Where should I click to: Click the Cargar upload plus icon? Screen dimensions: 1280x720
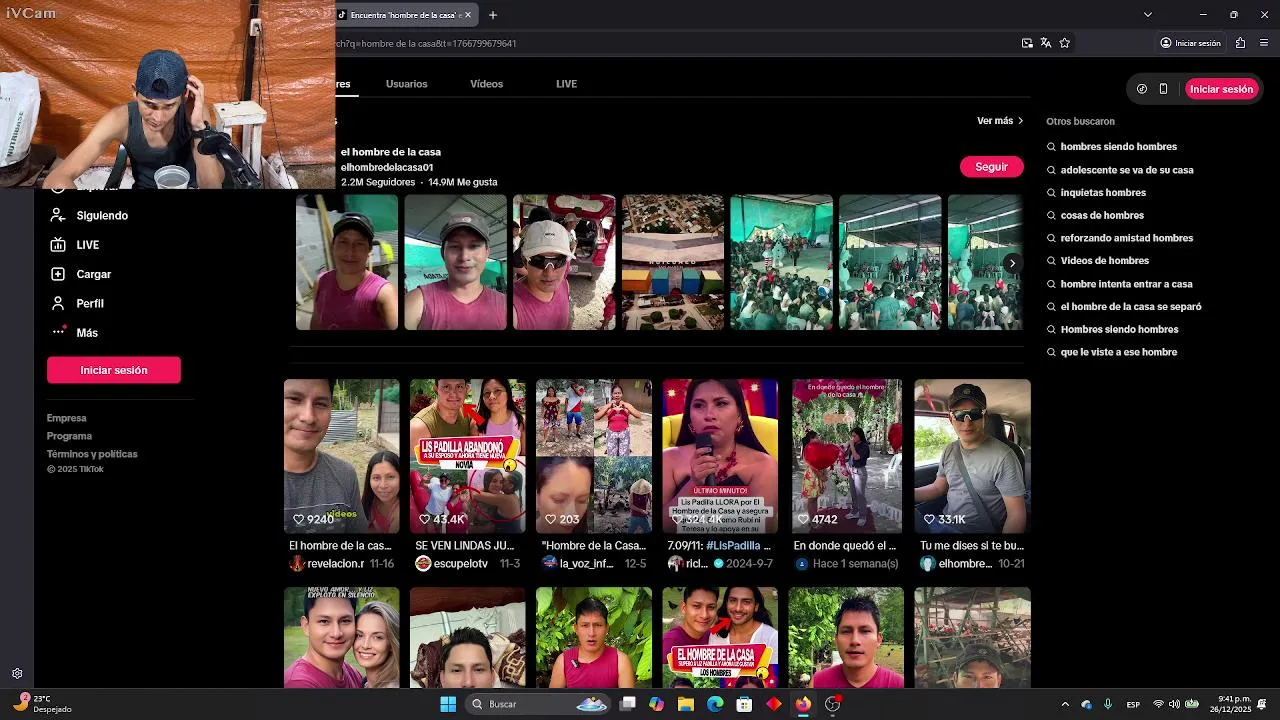58,274
